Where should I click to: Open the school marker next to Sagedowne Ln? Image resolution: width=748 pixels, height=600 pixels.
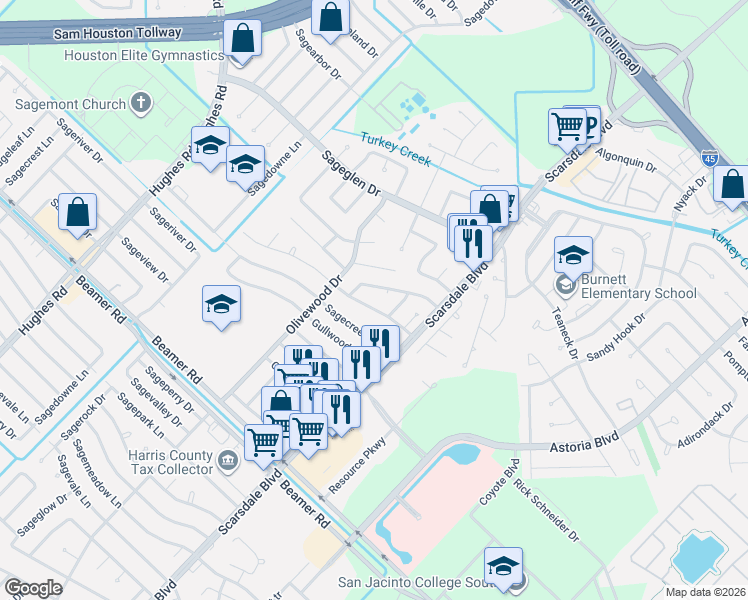(x=245, y=164)
